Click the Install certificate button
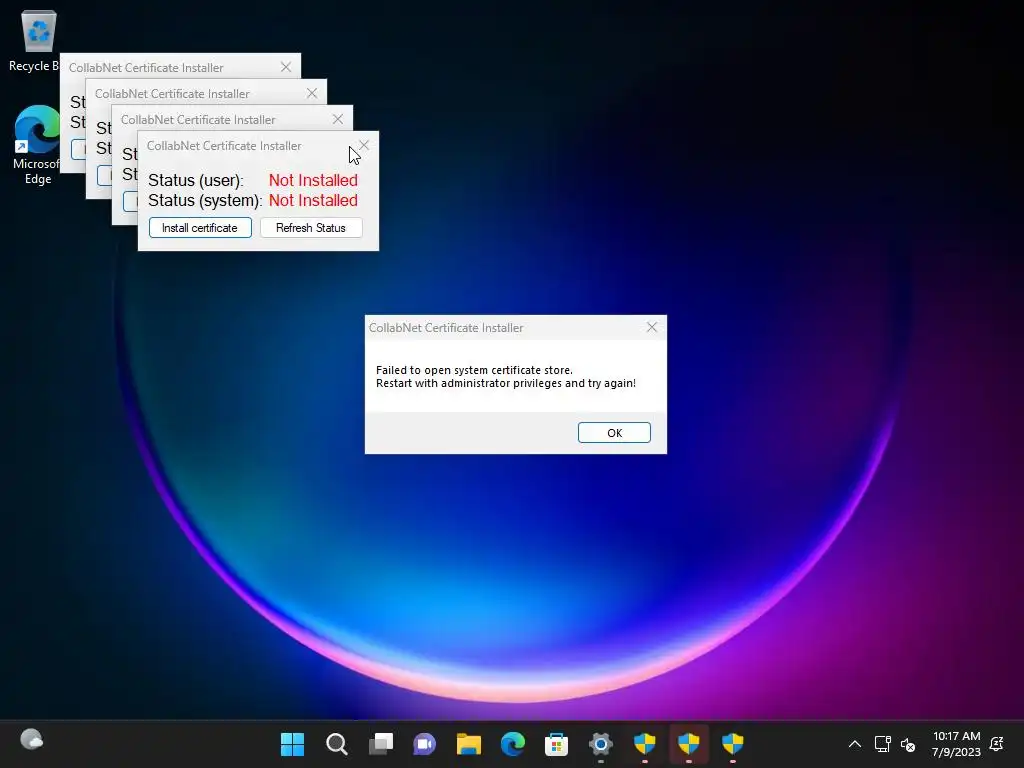Screen dimensions: 1024x768 200,228
